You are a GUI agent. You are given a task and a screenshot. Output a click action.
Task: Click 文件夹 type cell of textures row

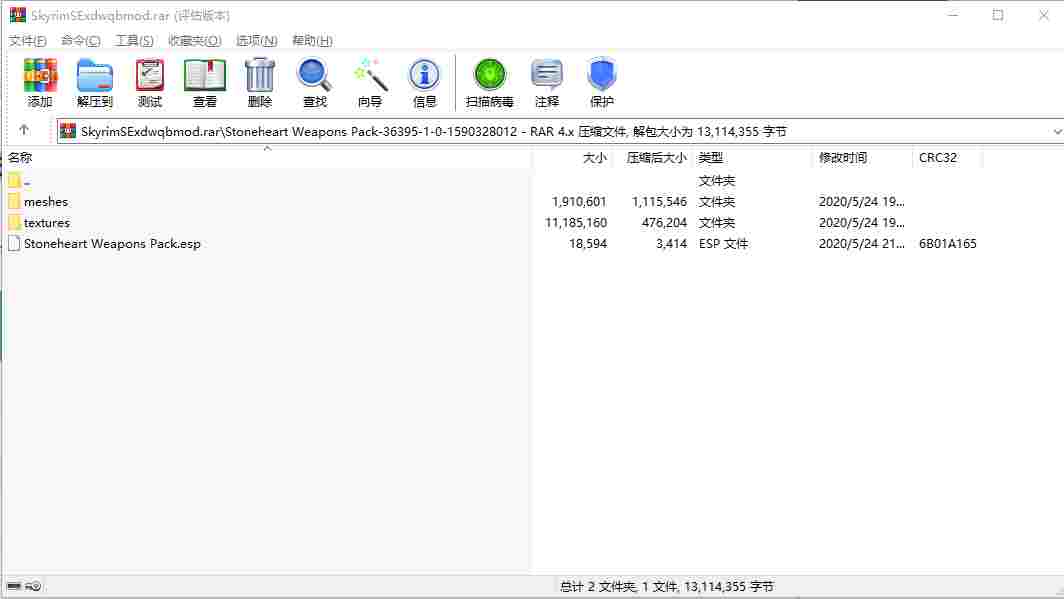[717, 223]
